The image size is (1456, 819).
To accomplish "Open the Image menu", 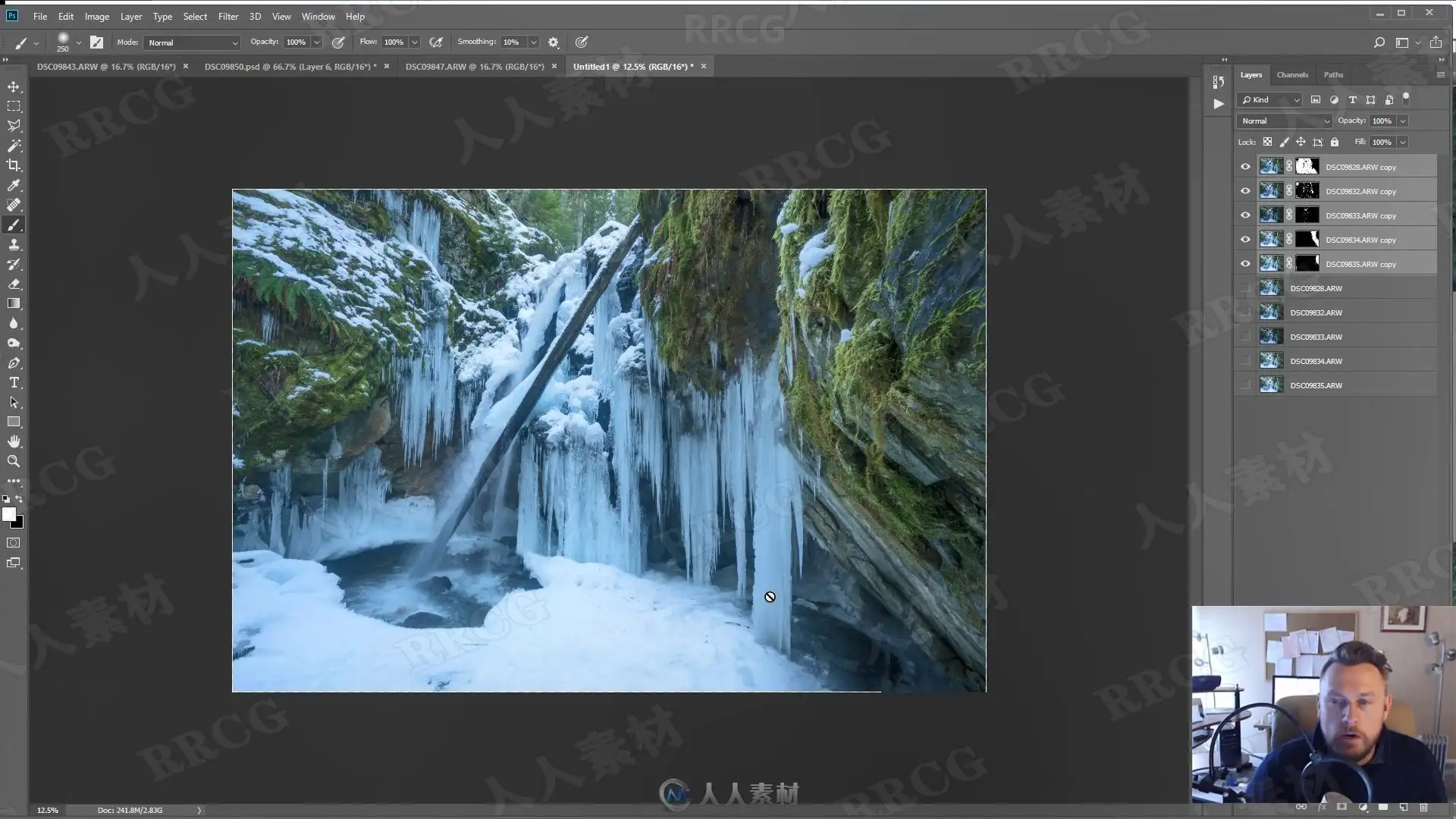I will (x=96, y=16).
